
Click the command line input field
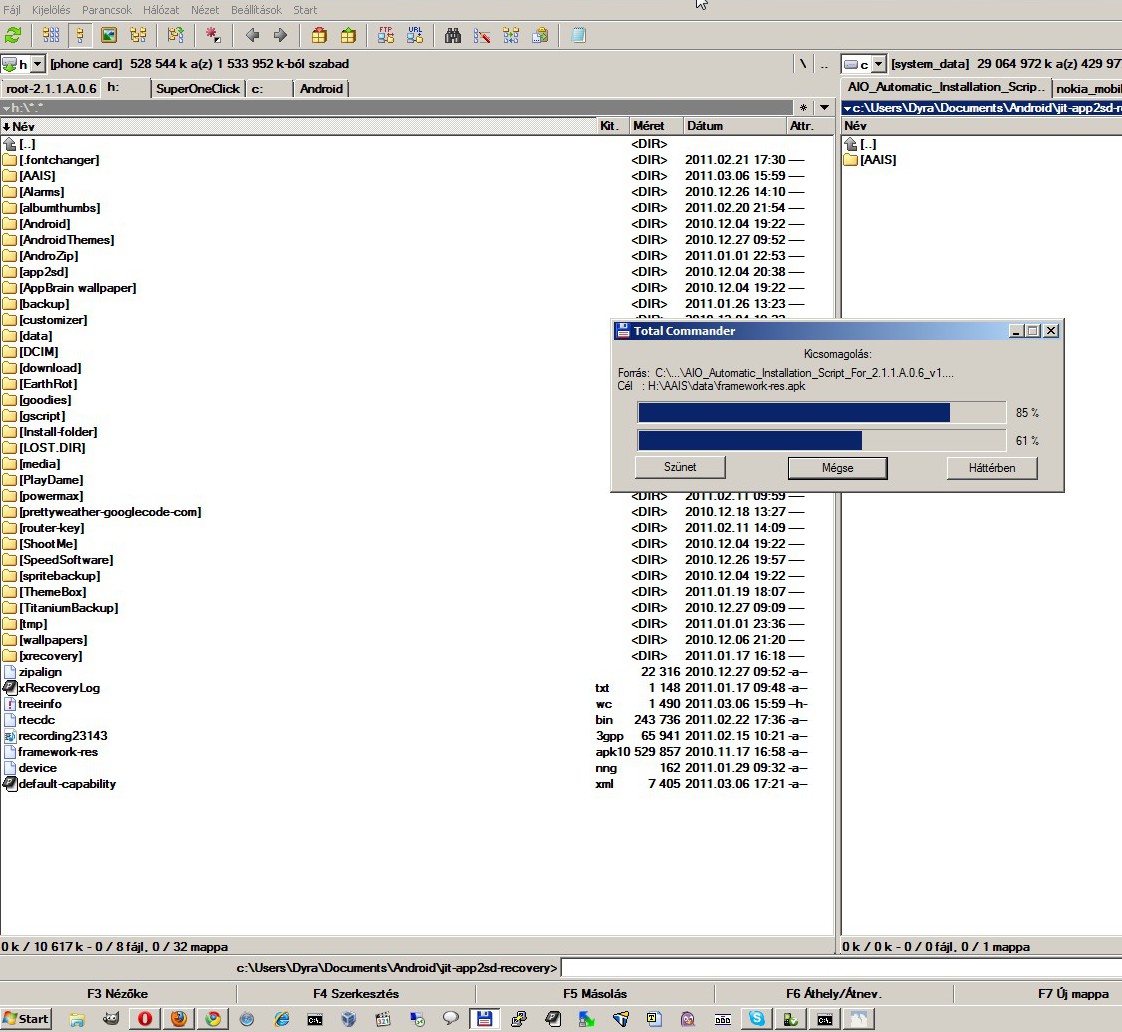coord(841,968)
